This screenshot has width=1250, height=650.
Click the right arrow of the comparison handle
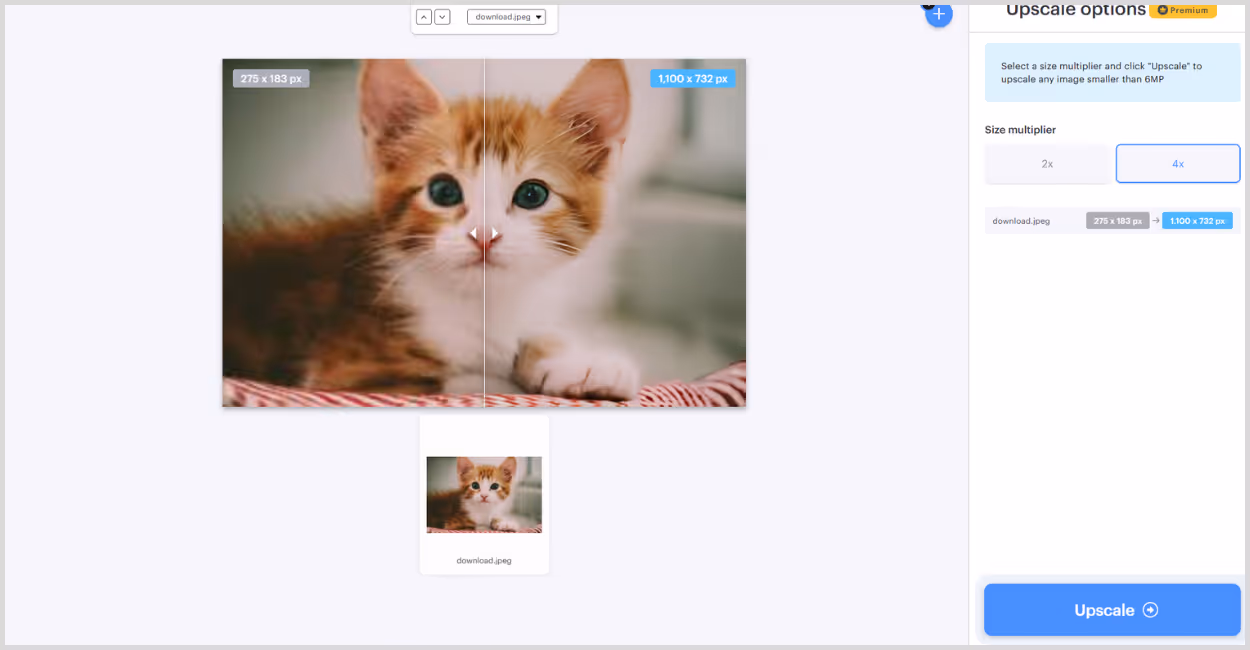[x=494, y=233]
